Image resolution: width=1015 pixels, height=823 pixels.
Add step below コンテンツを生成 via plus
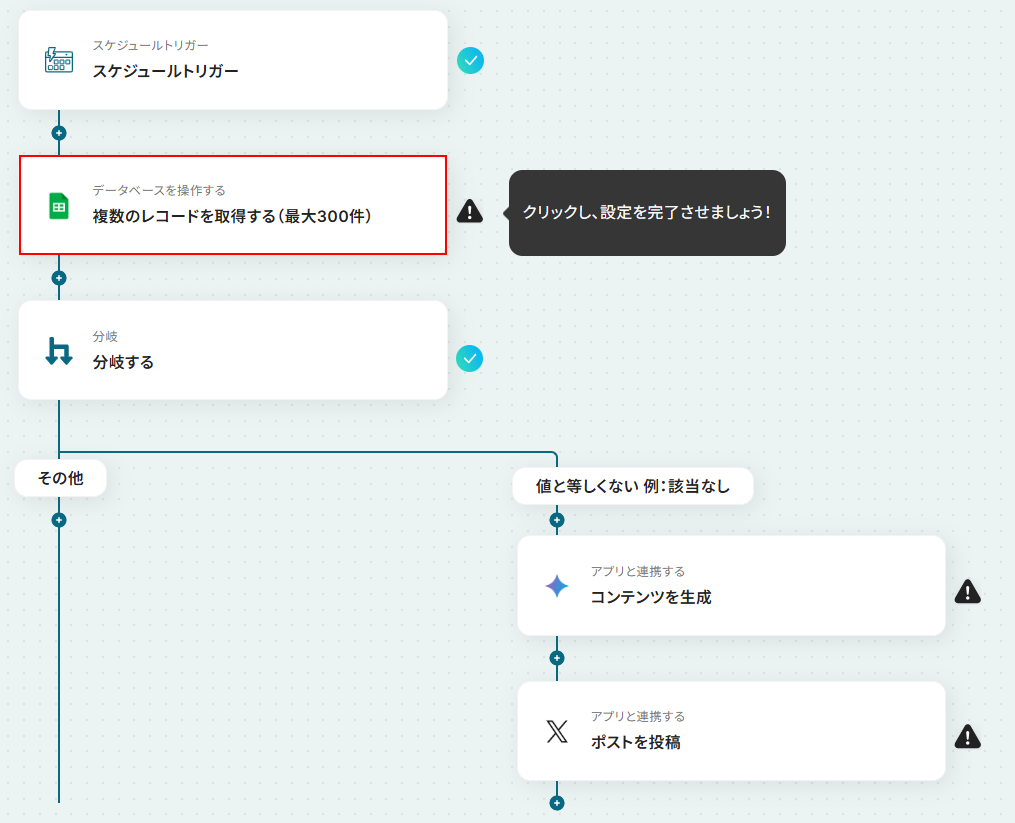point(557,658)
